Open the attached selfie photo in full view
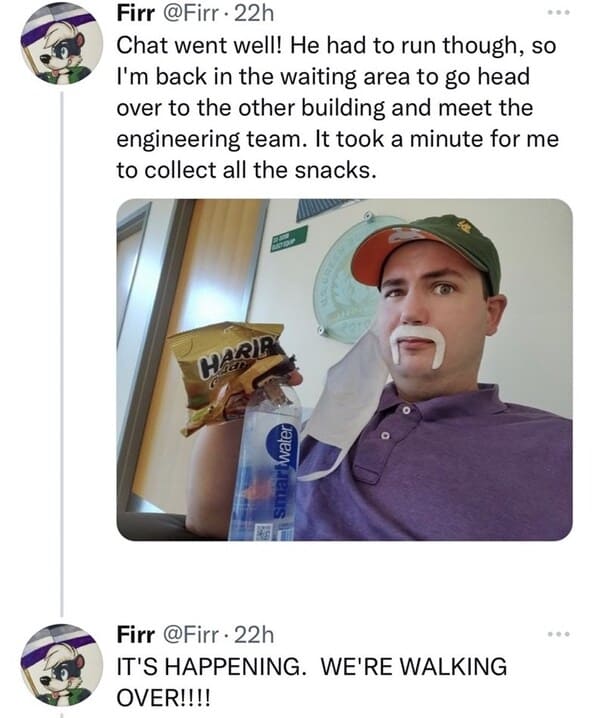 click(x=344, y=370)
